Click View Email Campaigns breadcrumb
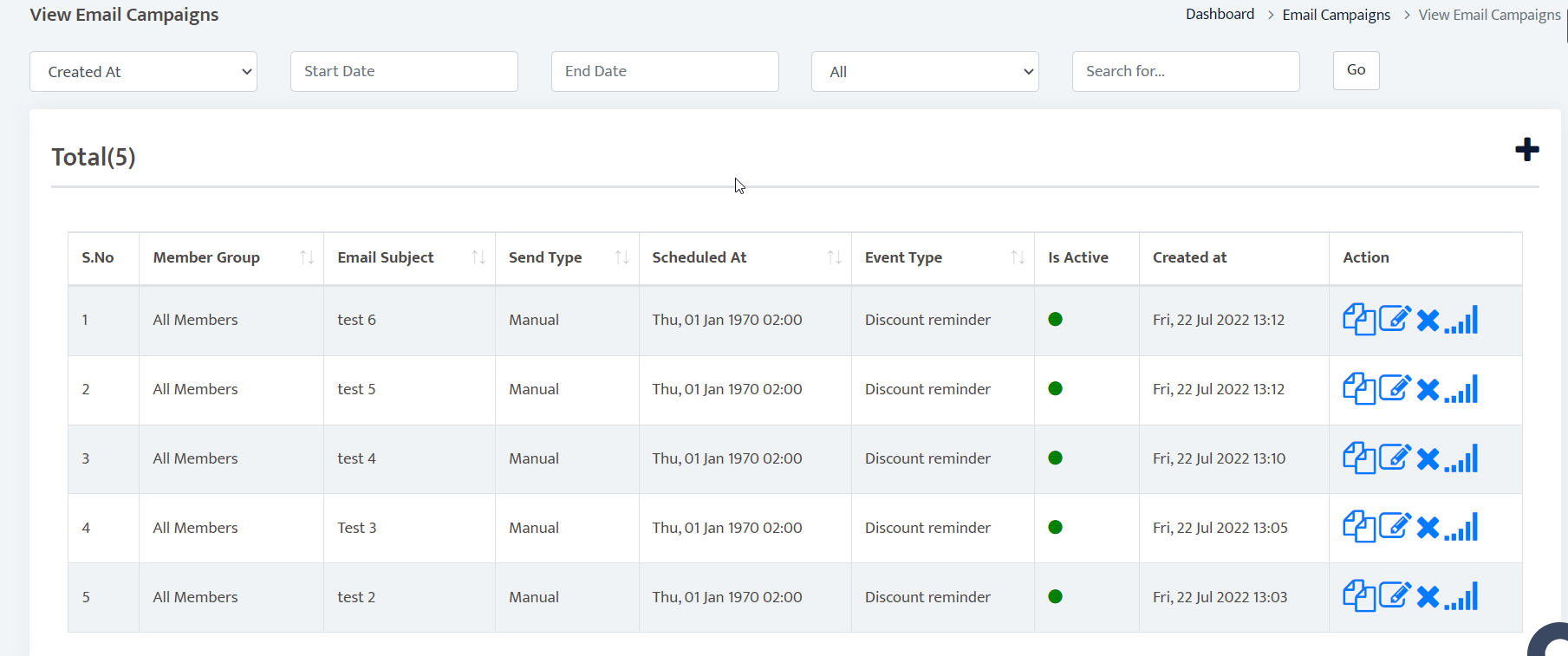This screenshot has height=656, width=1568. point(1489,15)
